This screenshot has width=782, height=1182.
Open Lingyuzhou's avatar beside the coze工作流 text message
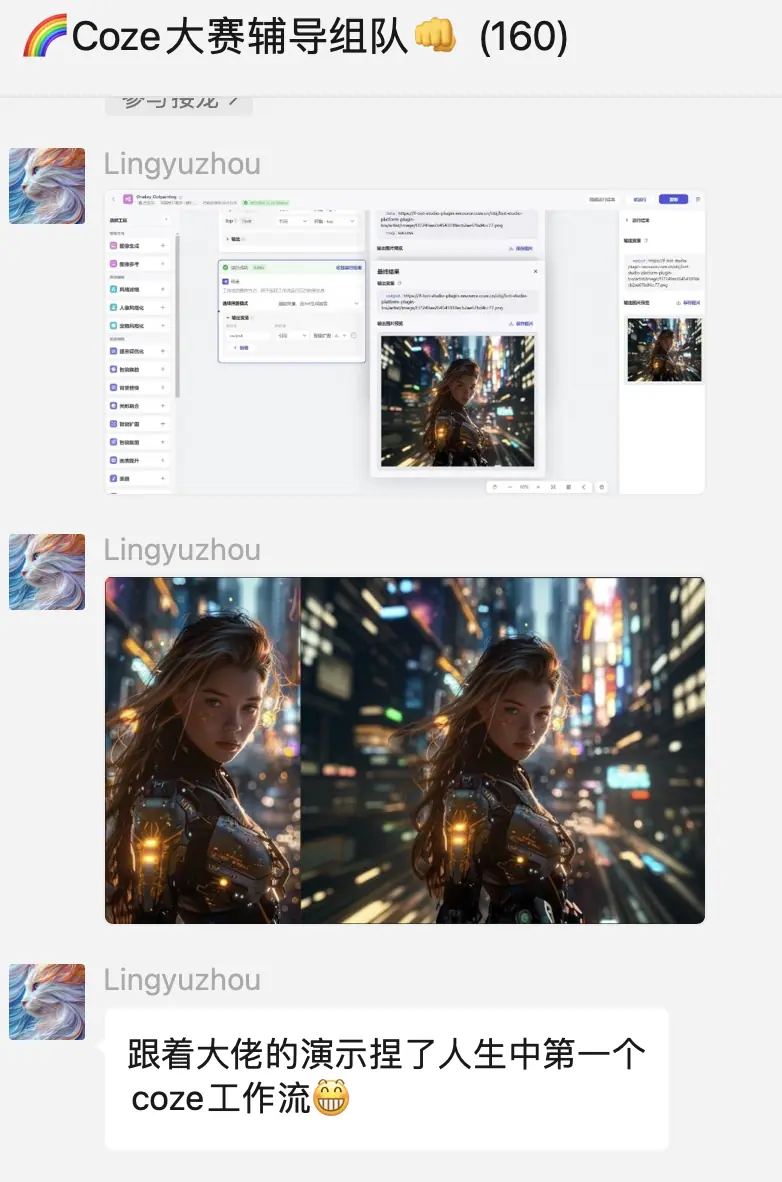47,1002
